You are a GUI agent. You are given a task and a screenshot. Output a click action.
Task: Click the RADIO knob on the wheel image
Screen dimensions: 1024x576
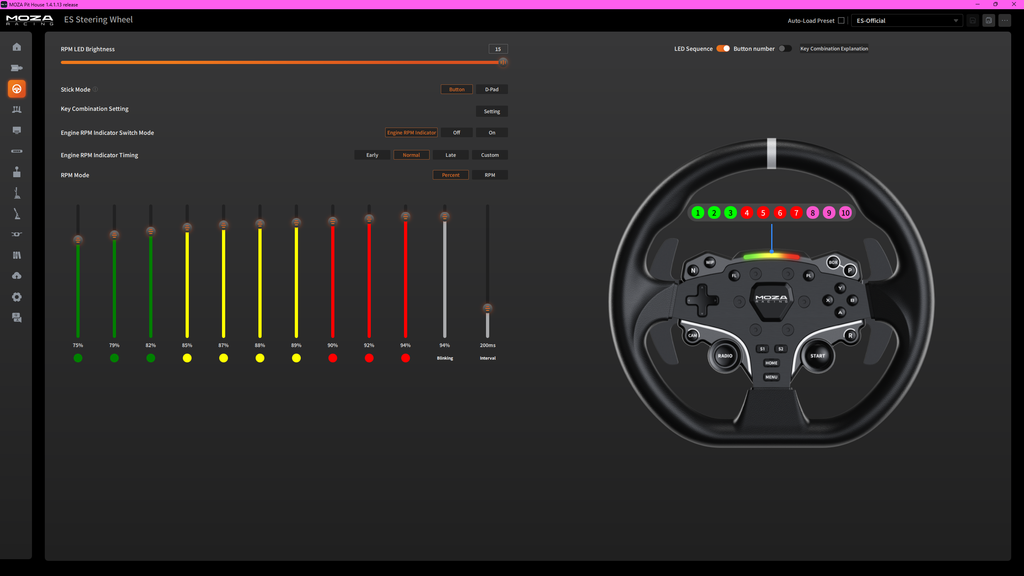[x=725, y=356]
